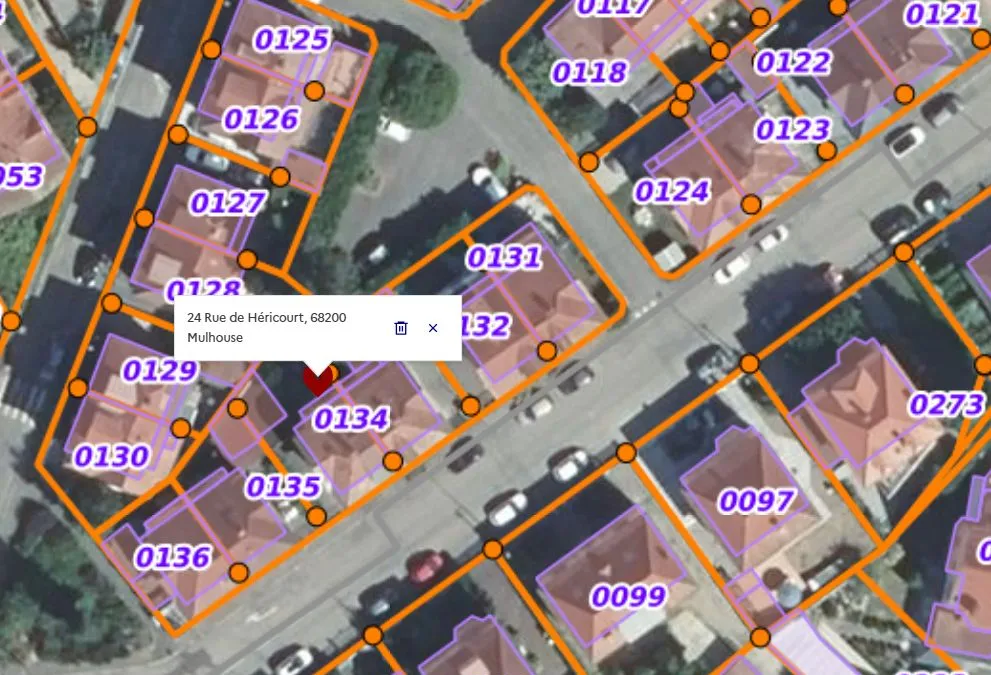This screenshot has height=675, width=991.
Task: Click parcel label 0121
Action: [942, 14]
